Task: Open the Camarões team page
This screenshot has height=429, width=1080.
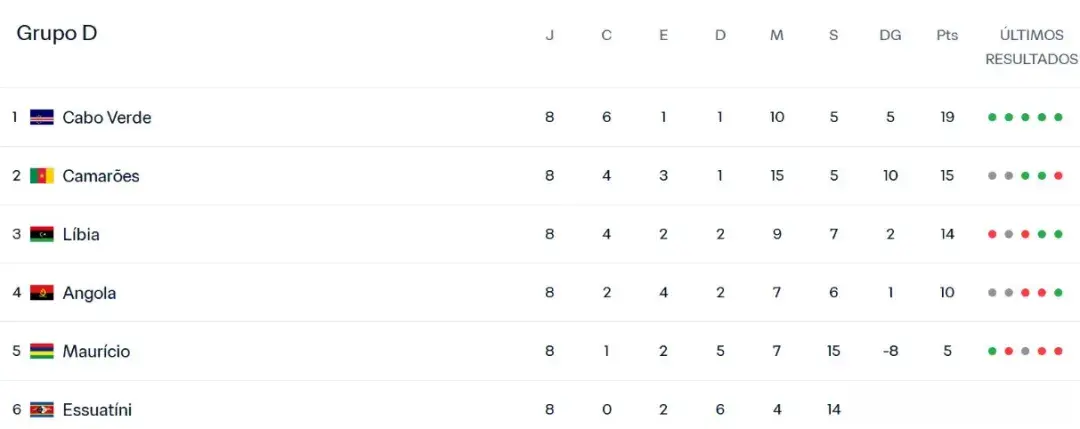Action: (x=101, y=176)
